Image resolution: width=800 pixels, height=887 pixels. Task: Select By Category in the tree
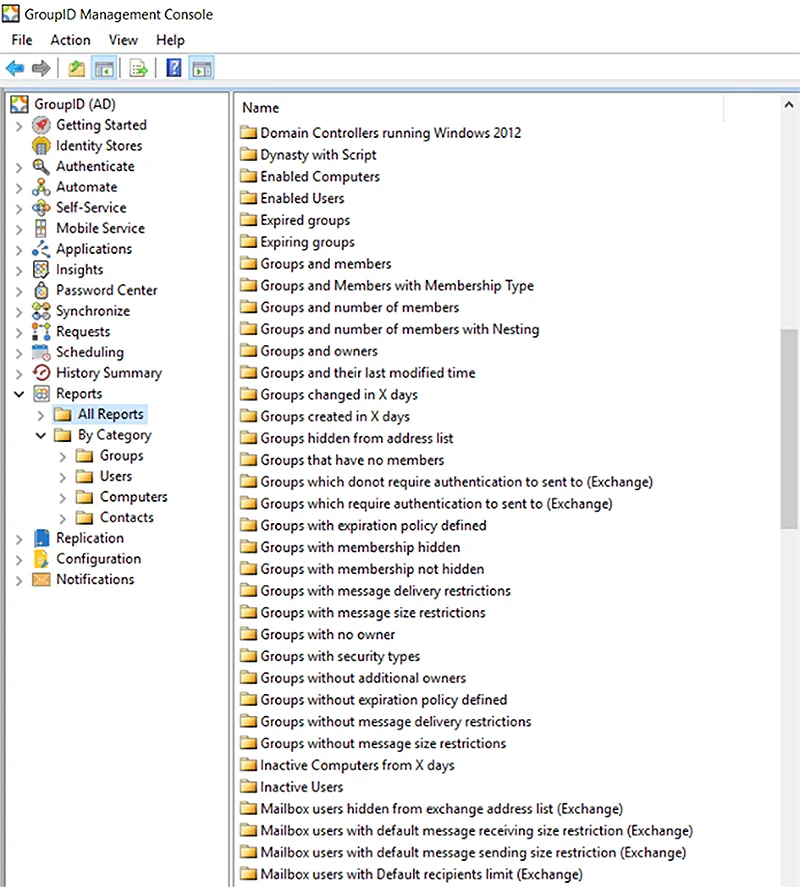tap(115, 435)
